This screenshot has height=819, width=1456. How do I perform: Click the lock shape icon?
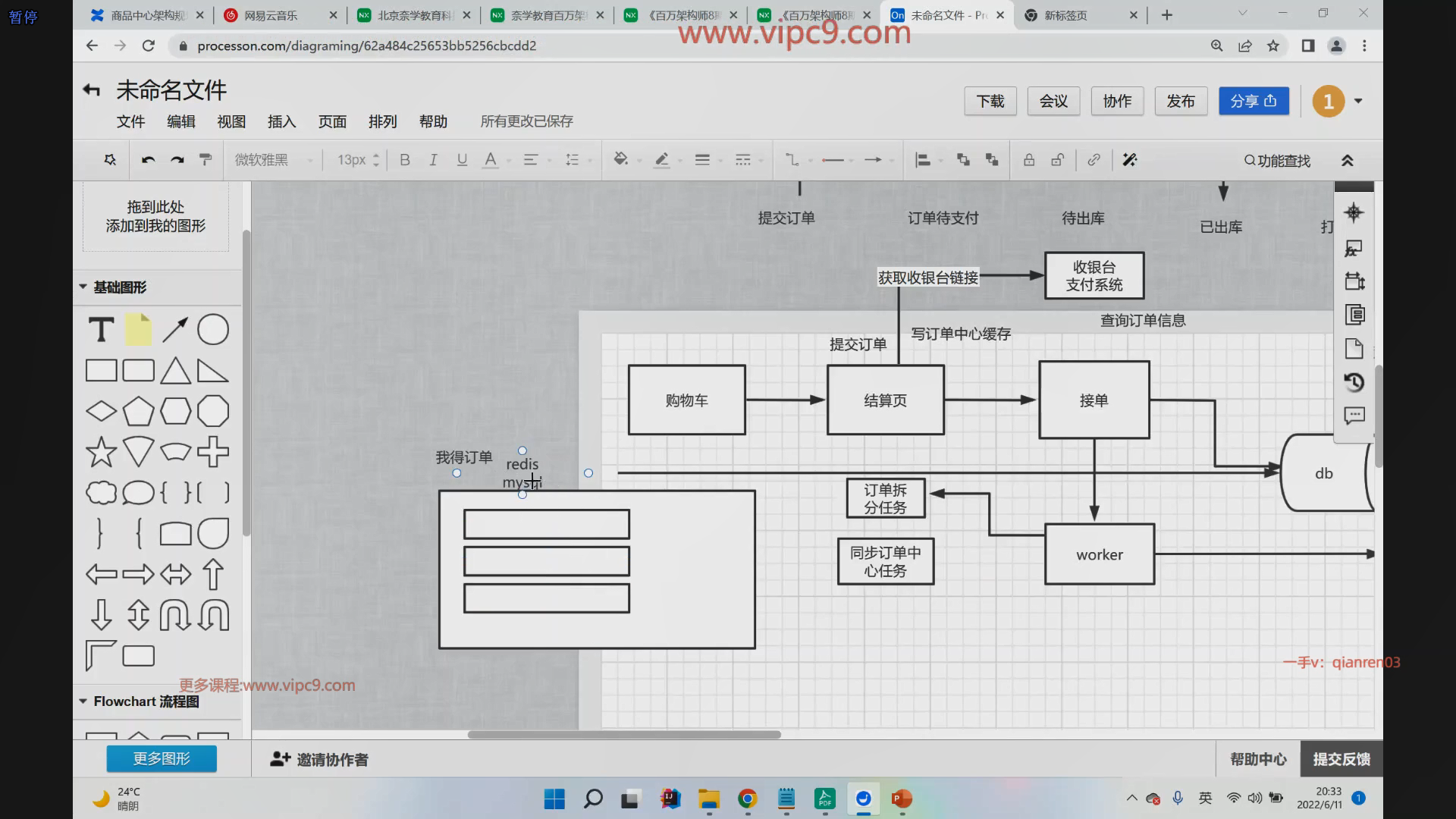[1029, 160]
